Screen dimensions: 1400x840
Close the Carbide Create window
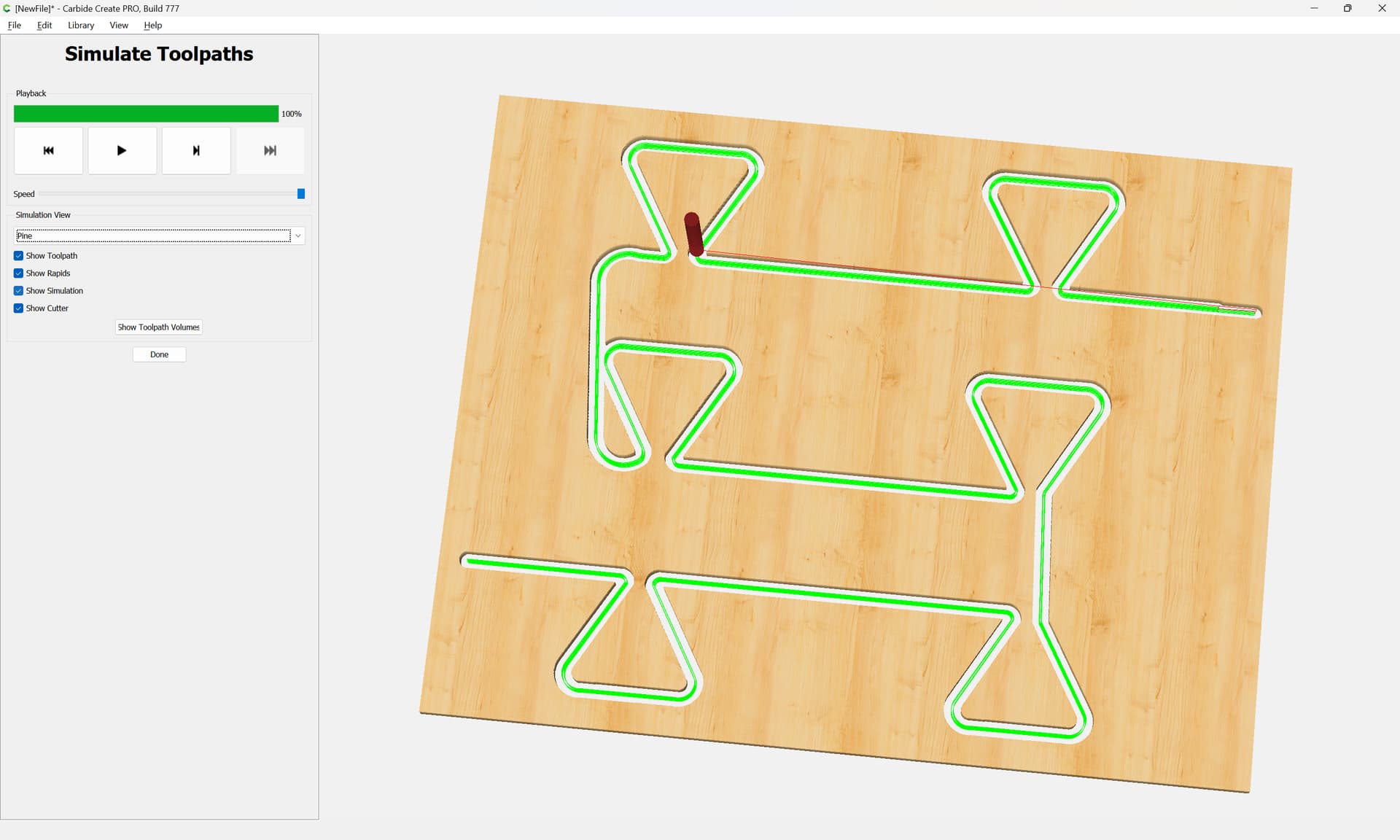[1382, 8]
